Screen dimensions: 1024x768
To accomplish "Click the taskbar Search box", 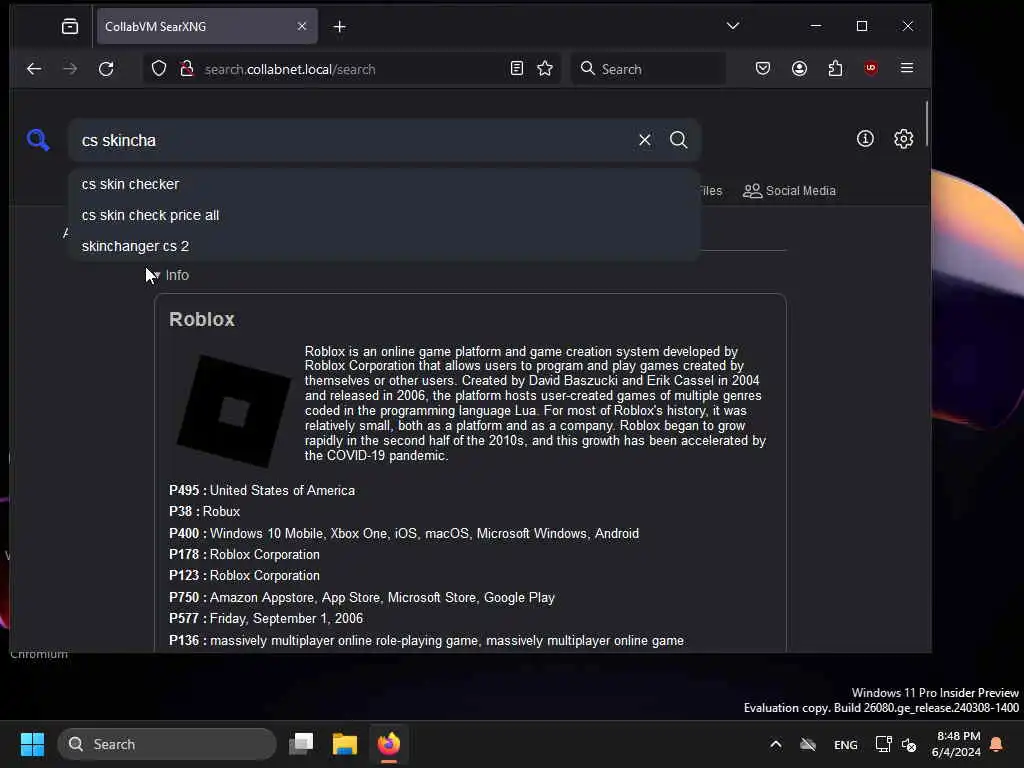I will tap(167, 744).
